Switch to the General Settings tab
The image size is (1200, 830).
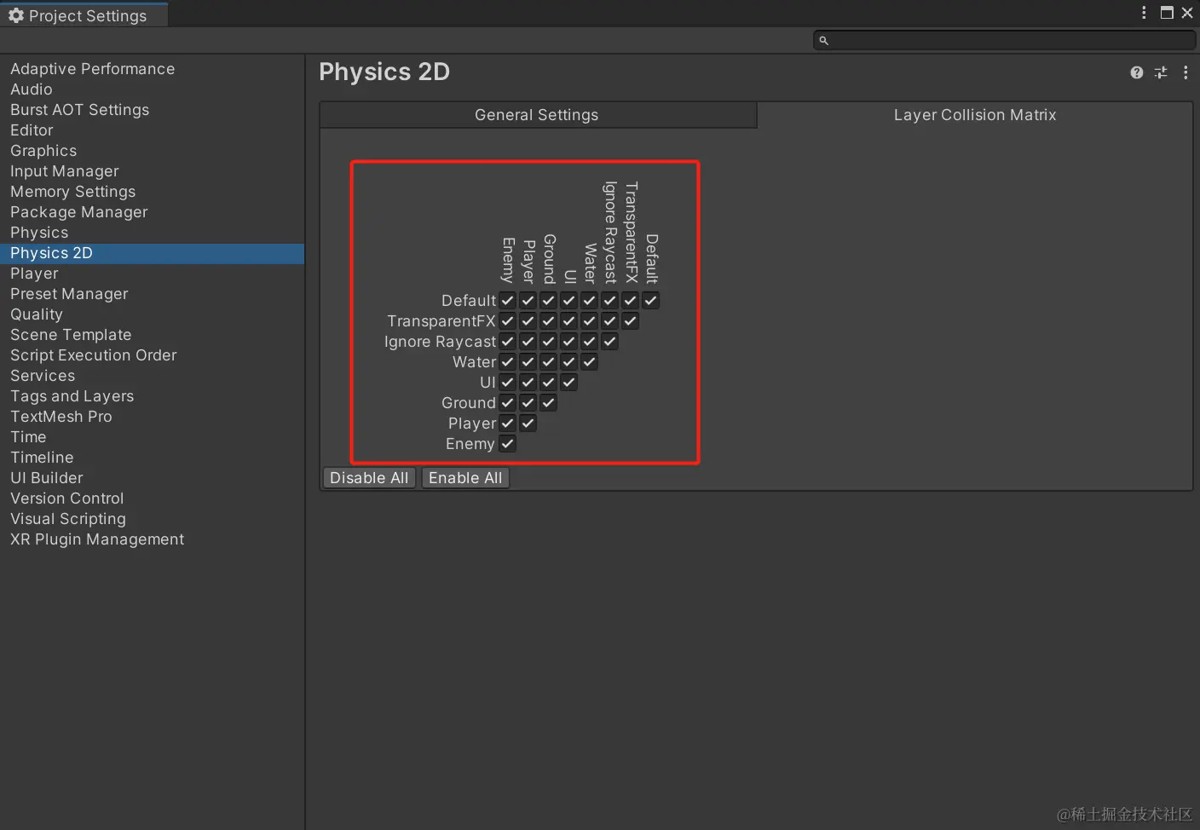[538, 115]
